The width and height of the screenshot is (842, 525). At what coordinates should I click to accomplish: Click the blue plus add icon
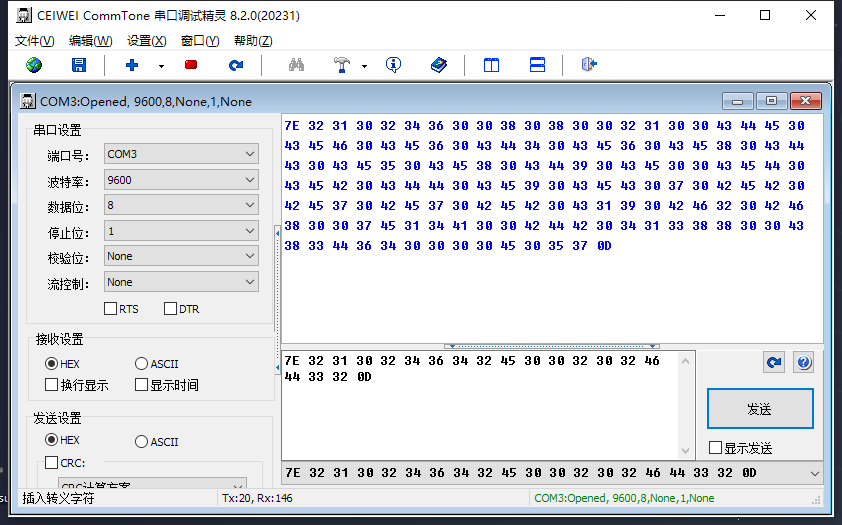pos(132,65)
